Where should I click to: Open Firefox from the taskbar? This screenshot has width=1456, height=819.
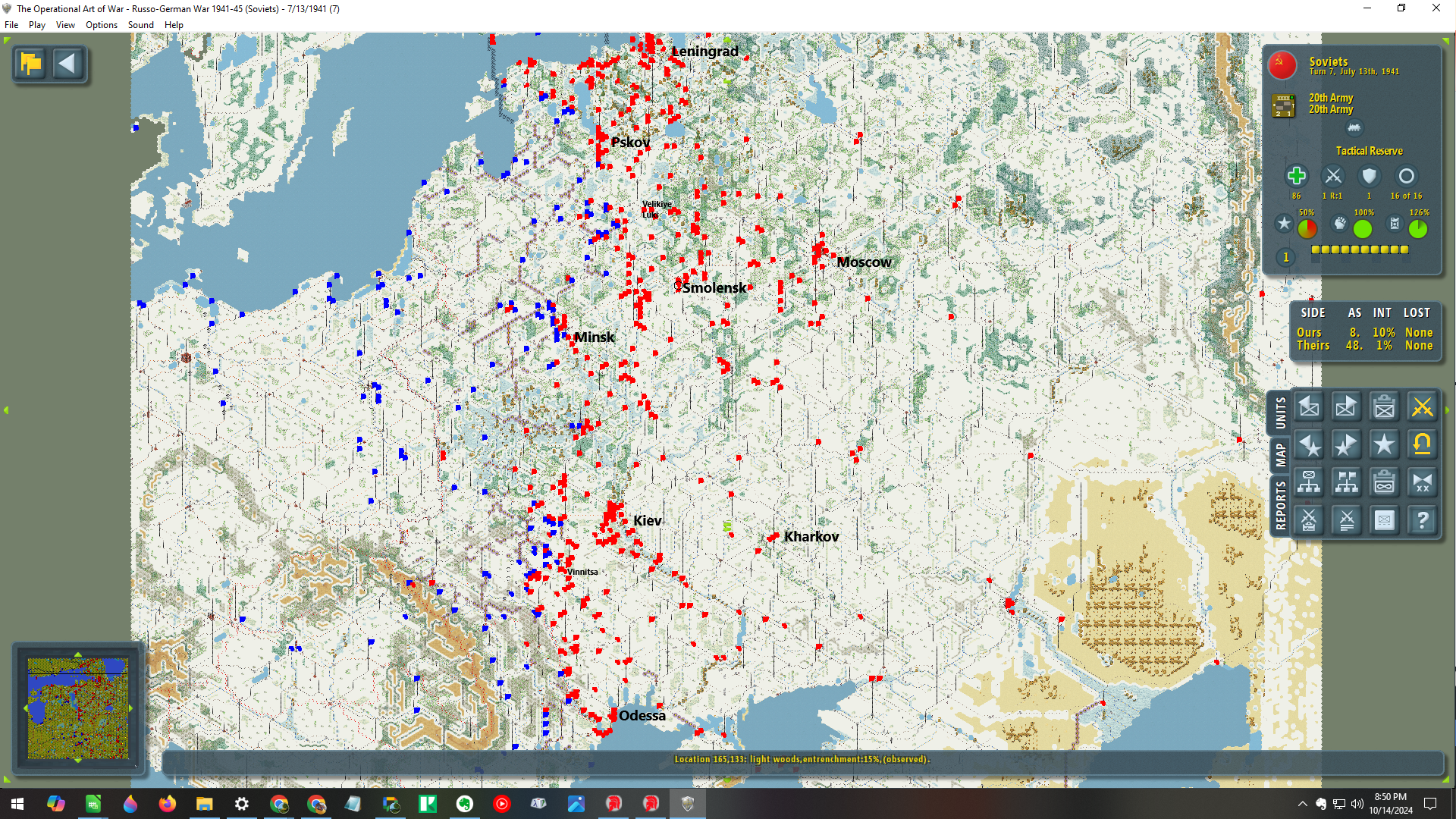pos(167,804)
